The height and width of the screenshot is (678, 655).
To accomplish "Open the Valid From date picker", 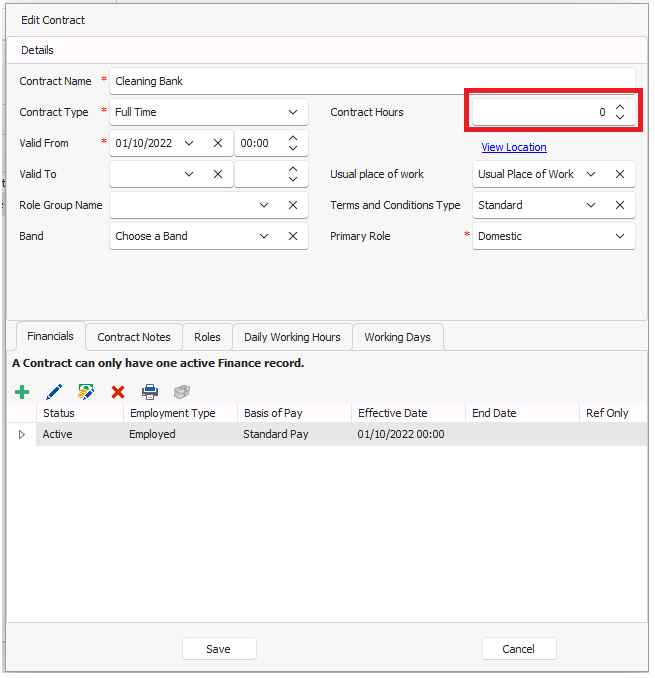I will (x=189, y=143).
